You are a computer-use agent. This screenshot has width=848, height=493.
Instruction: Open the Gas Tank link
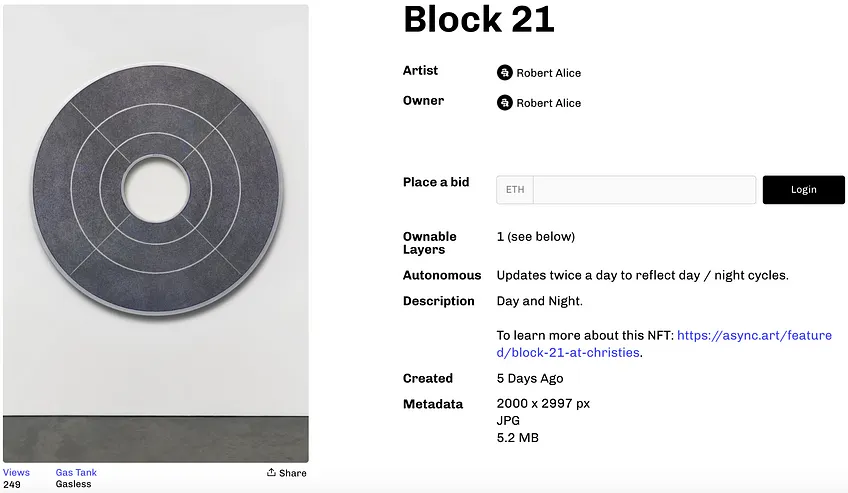pos(76,472)
